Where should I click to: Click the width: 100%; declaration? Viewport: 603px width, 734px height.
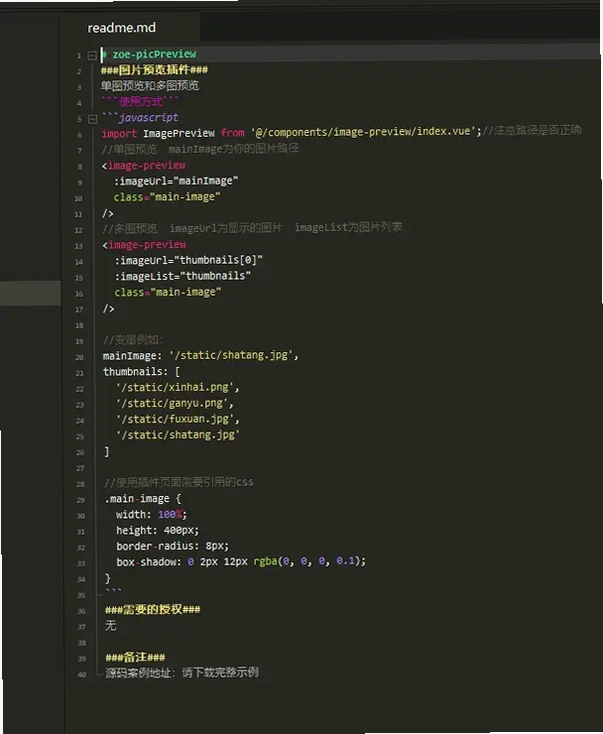point(151,514)
